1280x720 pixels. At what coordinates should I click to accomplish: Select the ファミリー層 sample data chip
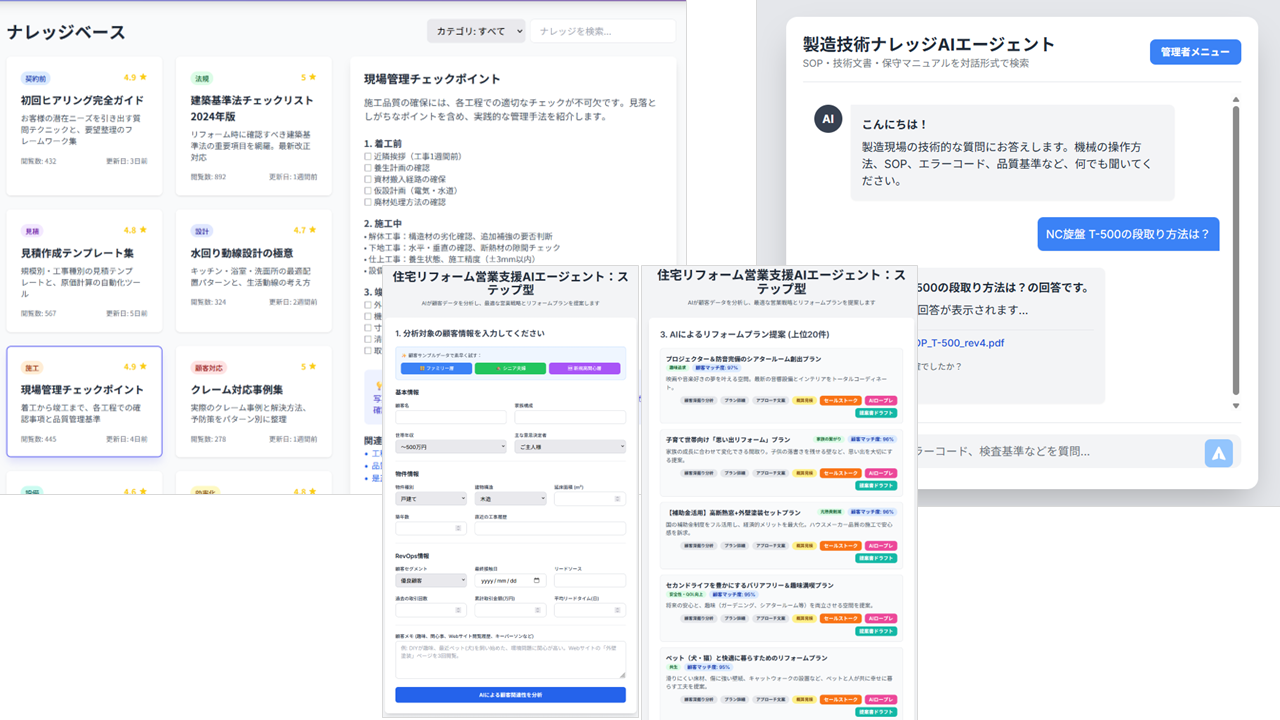[437, 368]
